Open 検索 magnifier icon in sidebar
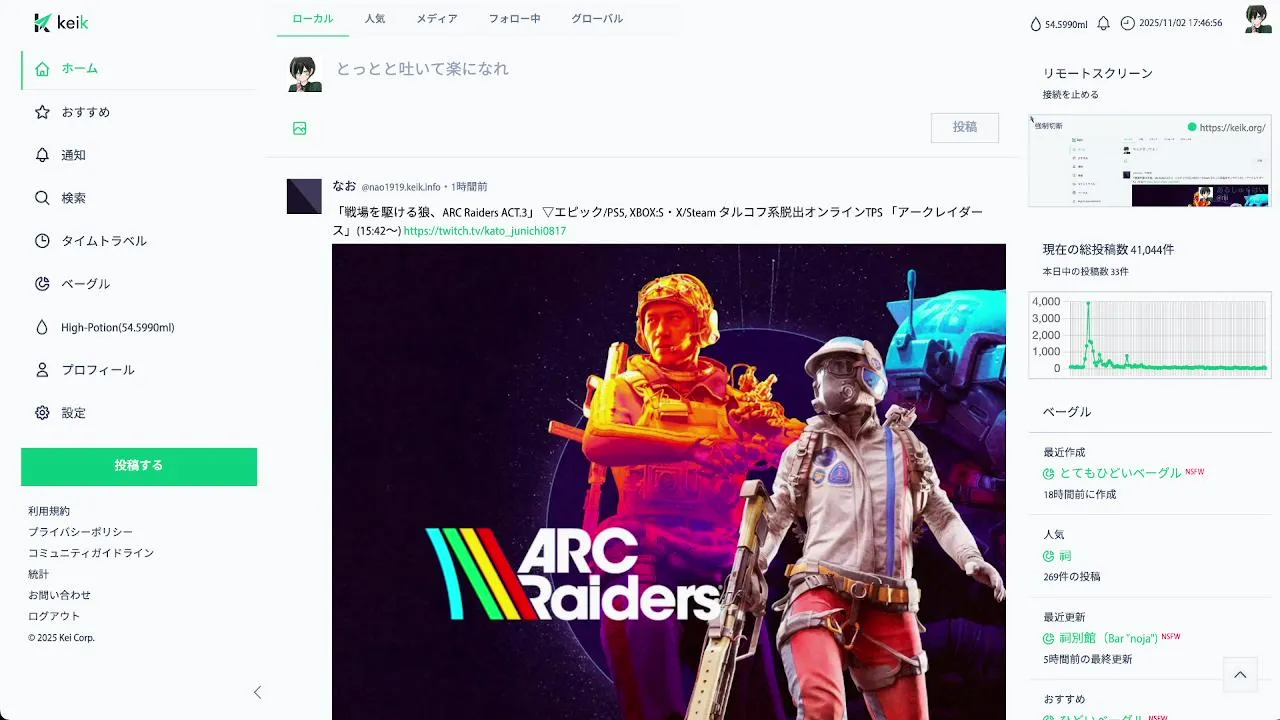1280x720 pixels. click(42, 198)
